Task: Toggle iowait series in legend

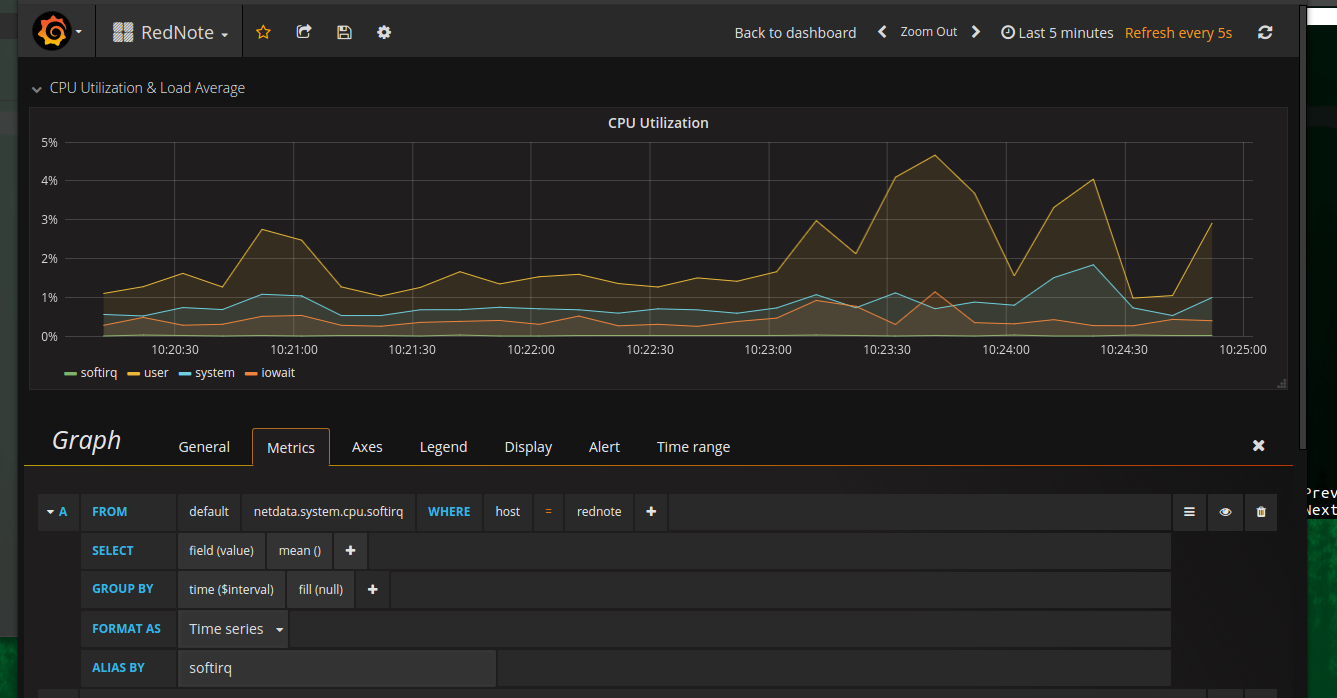Action: tap(278, 373)
